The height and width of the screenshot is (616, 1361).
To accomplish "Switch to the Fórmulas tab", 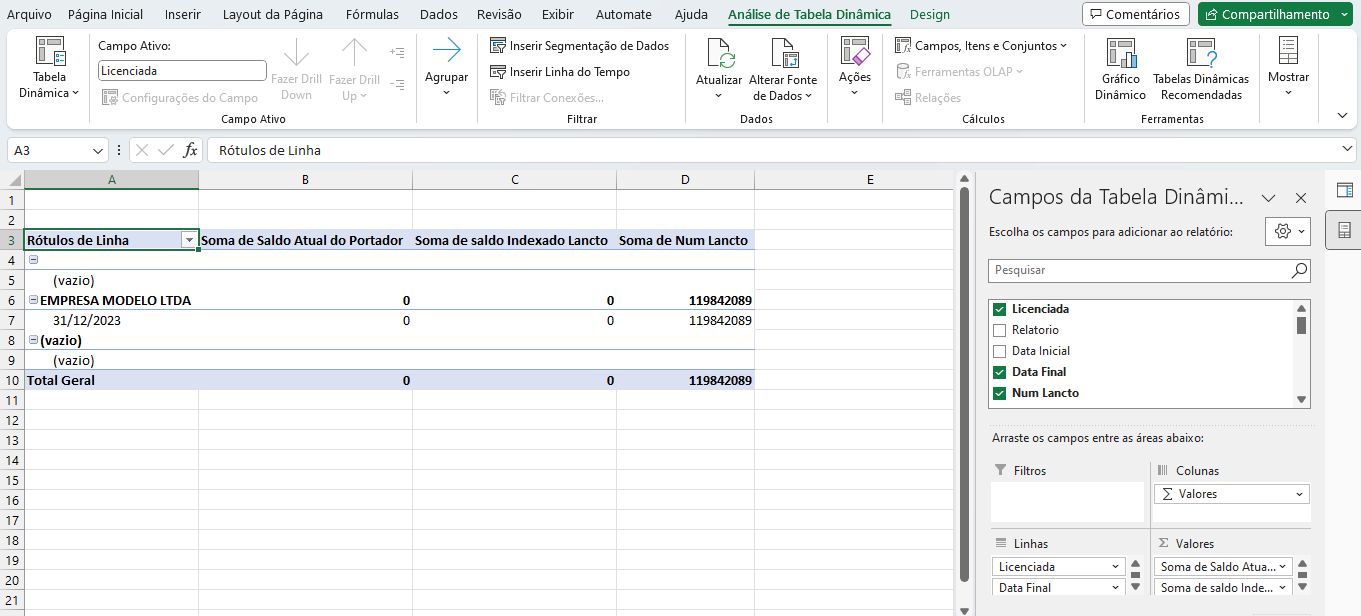I will [x=372, y=14].
